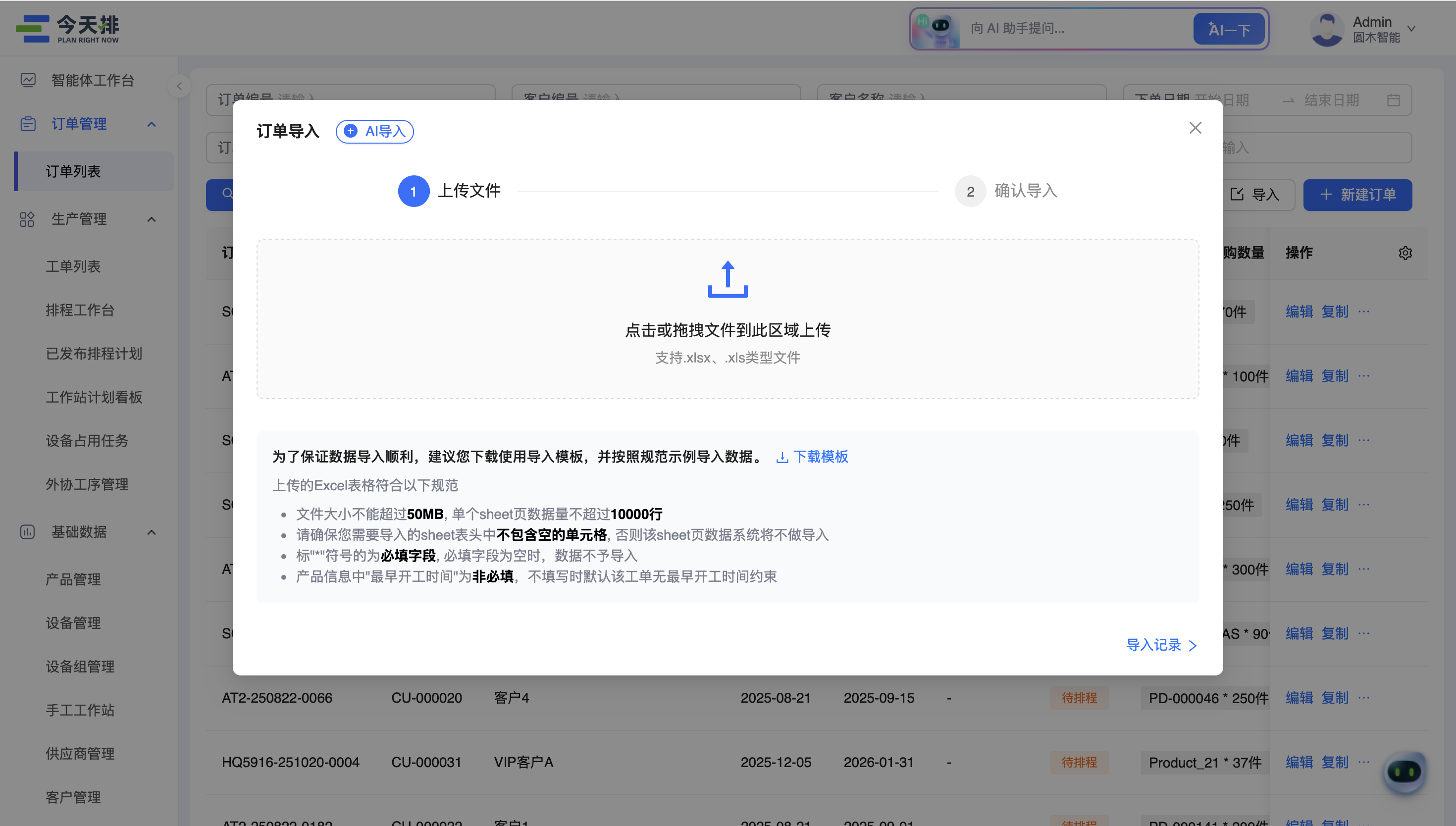Open 已发布排程计划 in sidebar
Screen dimensions: 1456x826
point(94,354)
